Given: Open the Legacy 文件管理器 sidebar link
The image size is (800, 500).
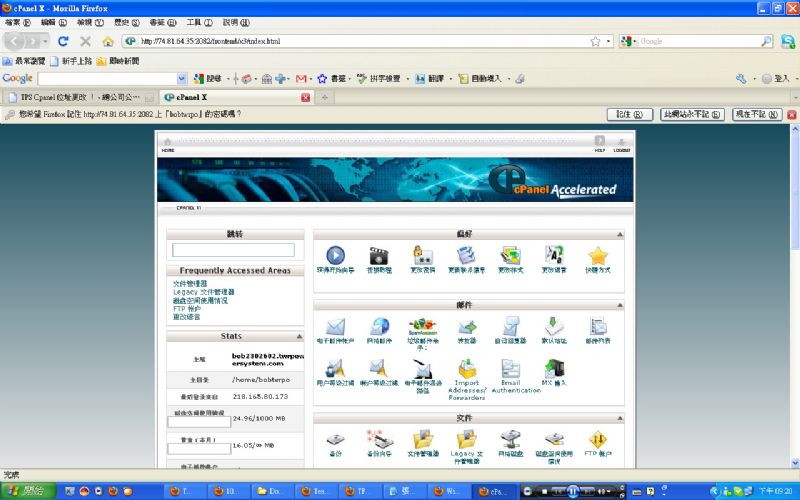Looking at the screenshot, I should point(204,292).
